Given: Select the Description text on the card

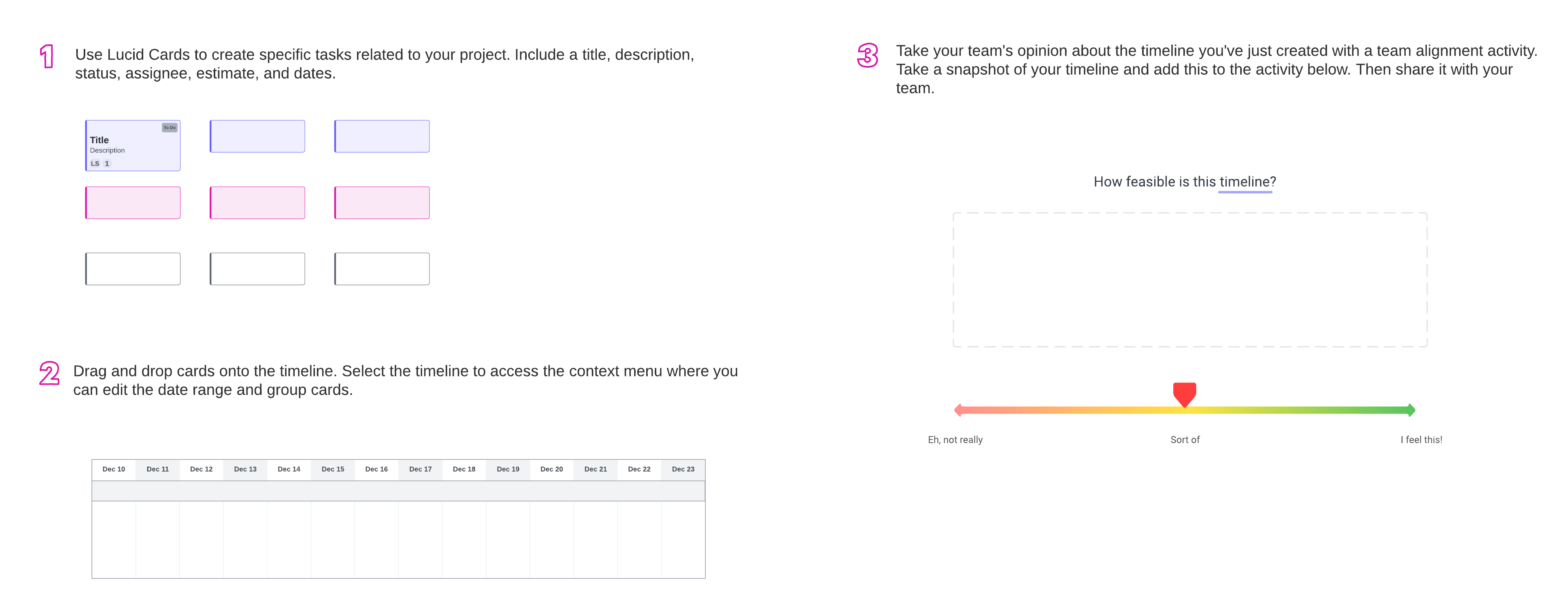Looking at the screenshot, I should [x=107, y=150].
